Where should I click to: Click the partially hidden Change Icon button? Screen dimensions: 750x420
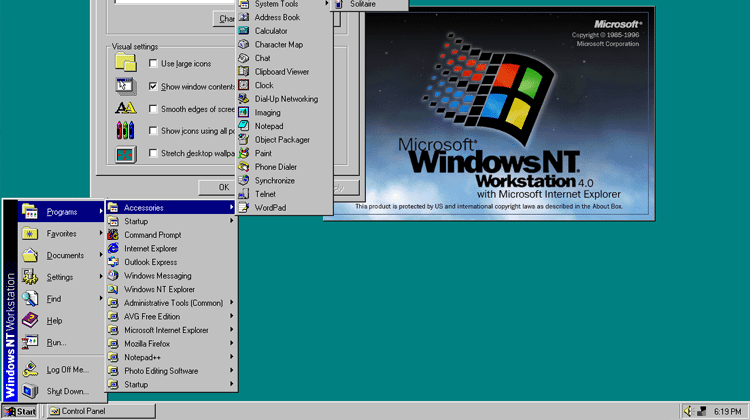[225, 19]
